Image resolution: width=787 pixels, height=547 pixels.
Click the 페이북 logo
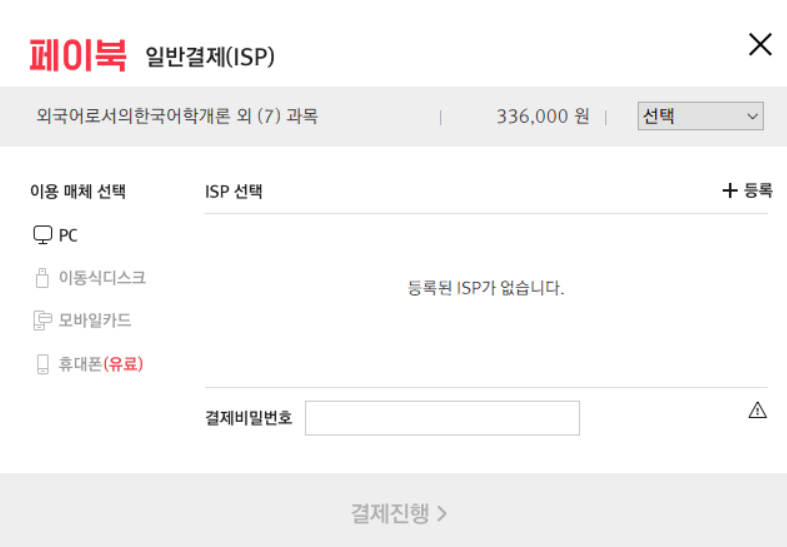pyautogui.click(x=78, y=56)
